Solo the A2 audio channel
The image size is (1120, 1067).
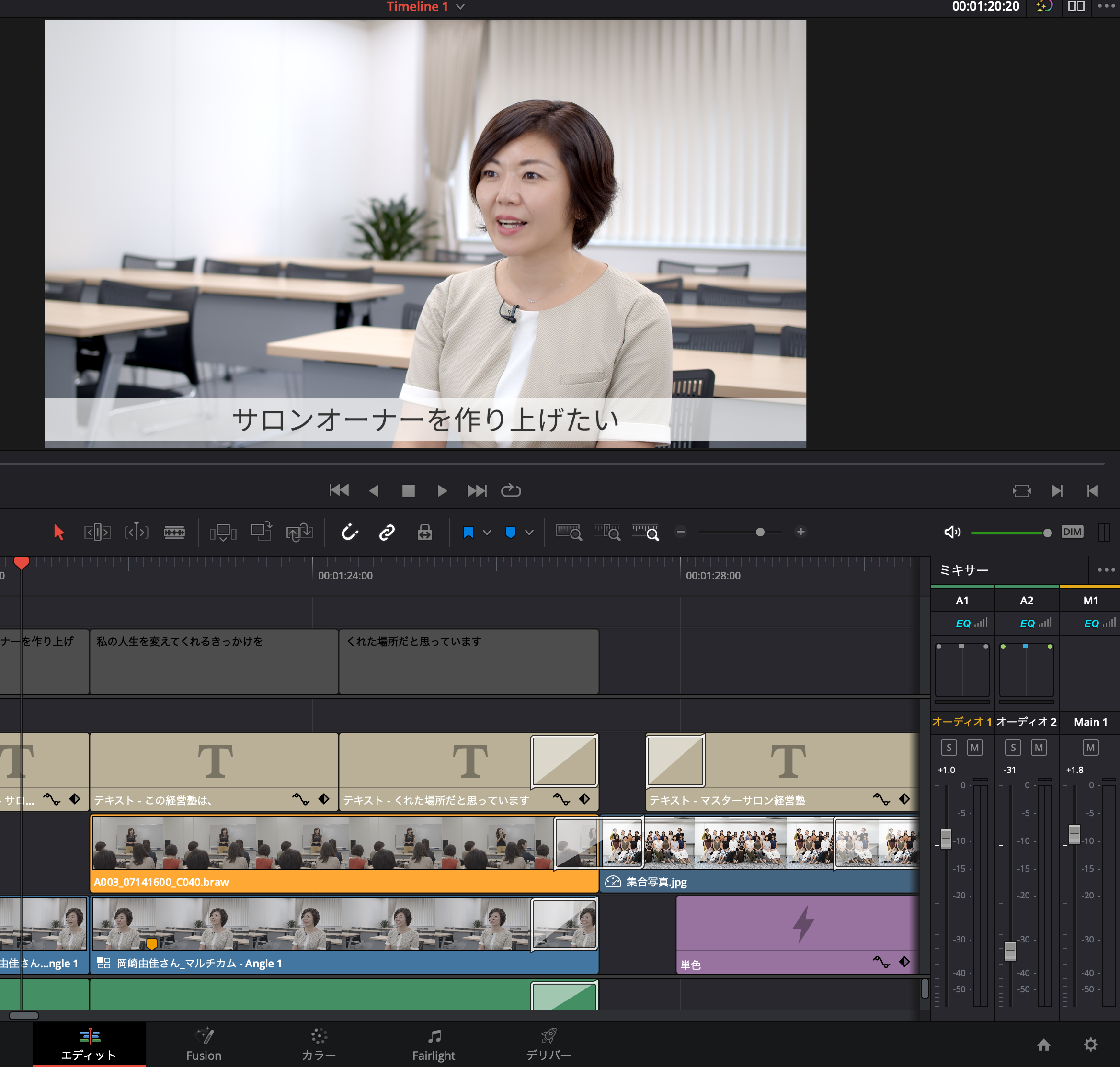[x=1013, y=748]
